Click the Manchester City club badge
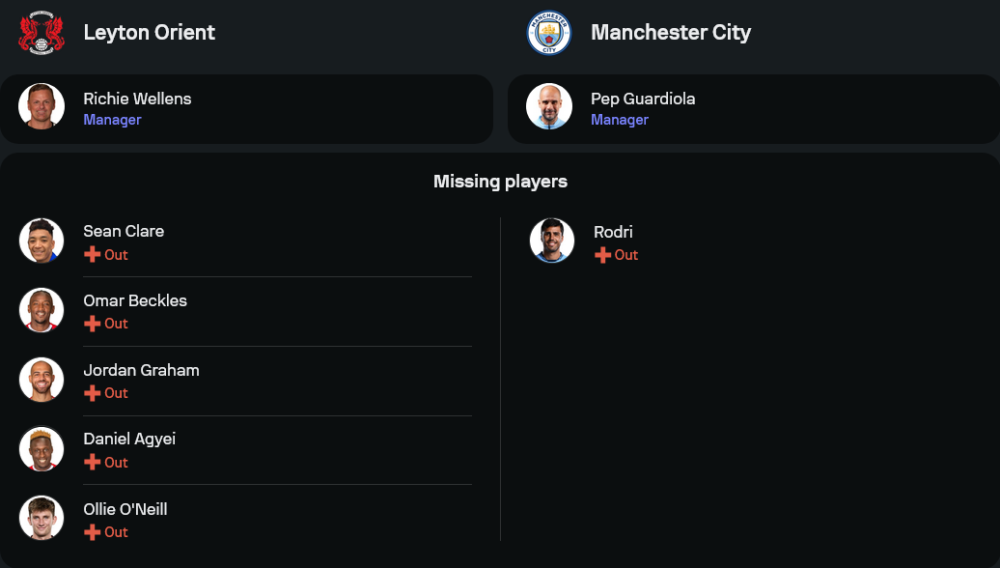 [549, 32]
